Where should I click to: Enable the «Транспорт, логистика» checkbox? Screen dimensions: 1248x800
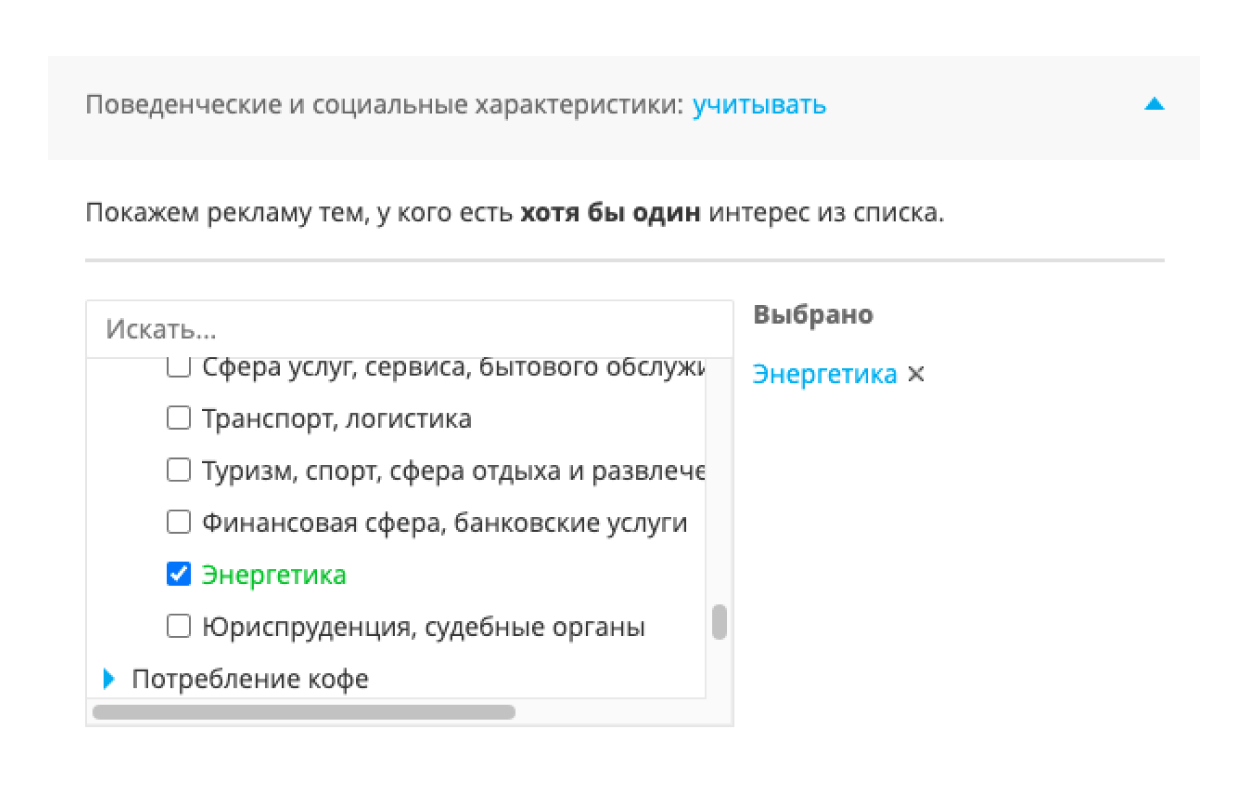point(178,418)
